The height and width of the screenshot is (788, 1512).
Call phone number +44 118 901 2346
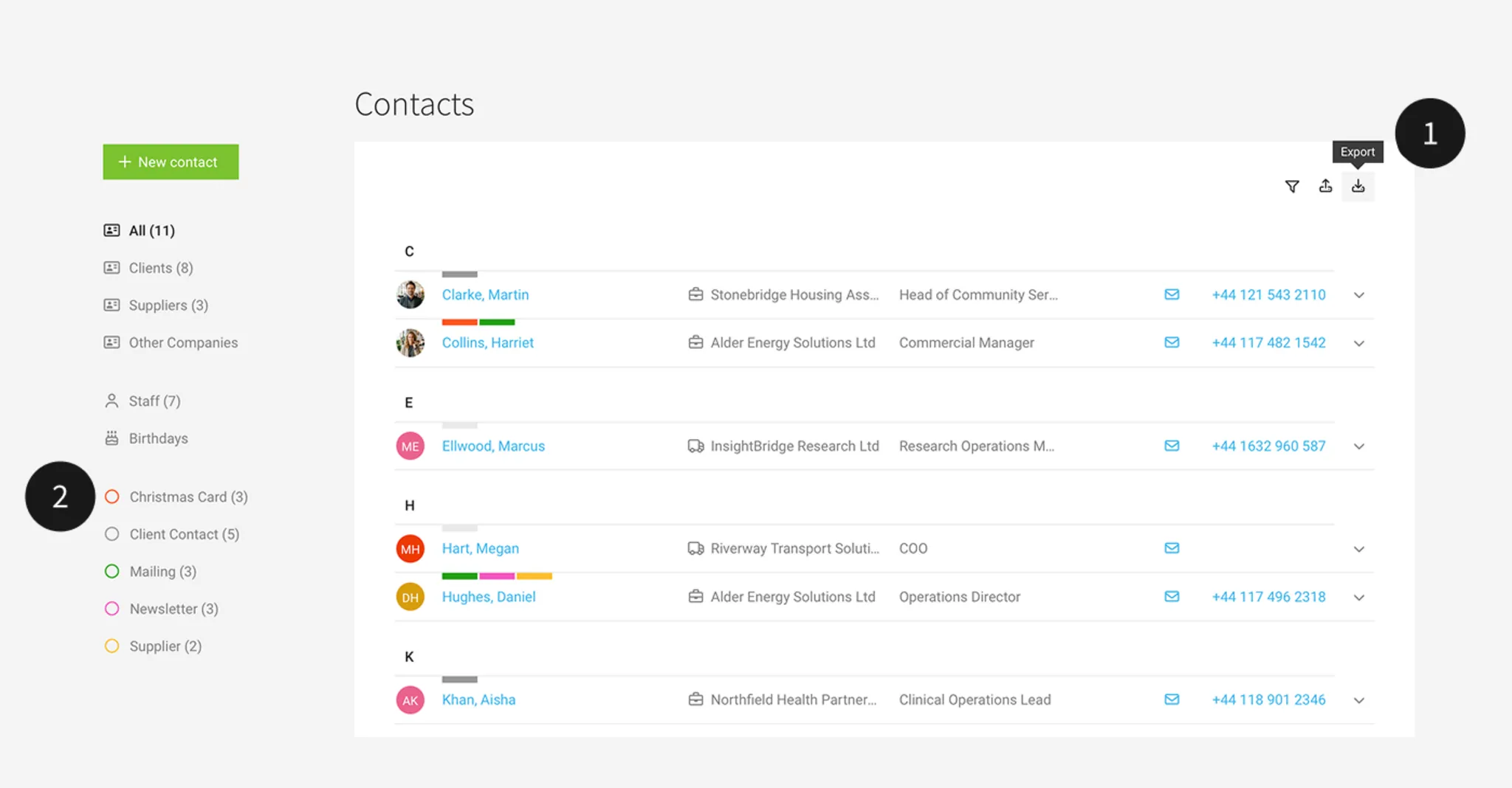pos(1268,699)
